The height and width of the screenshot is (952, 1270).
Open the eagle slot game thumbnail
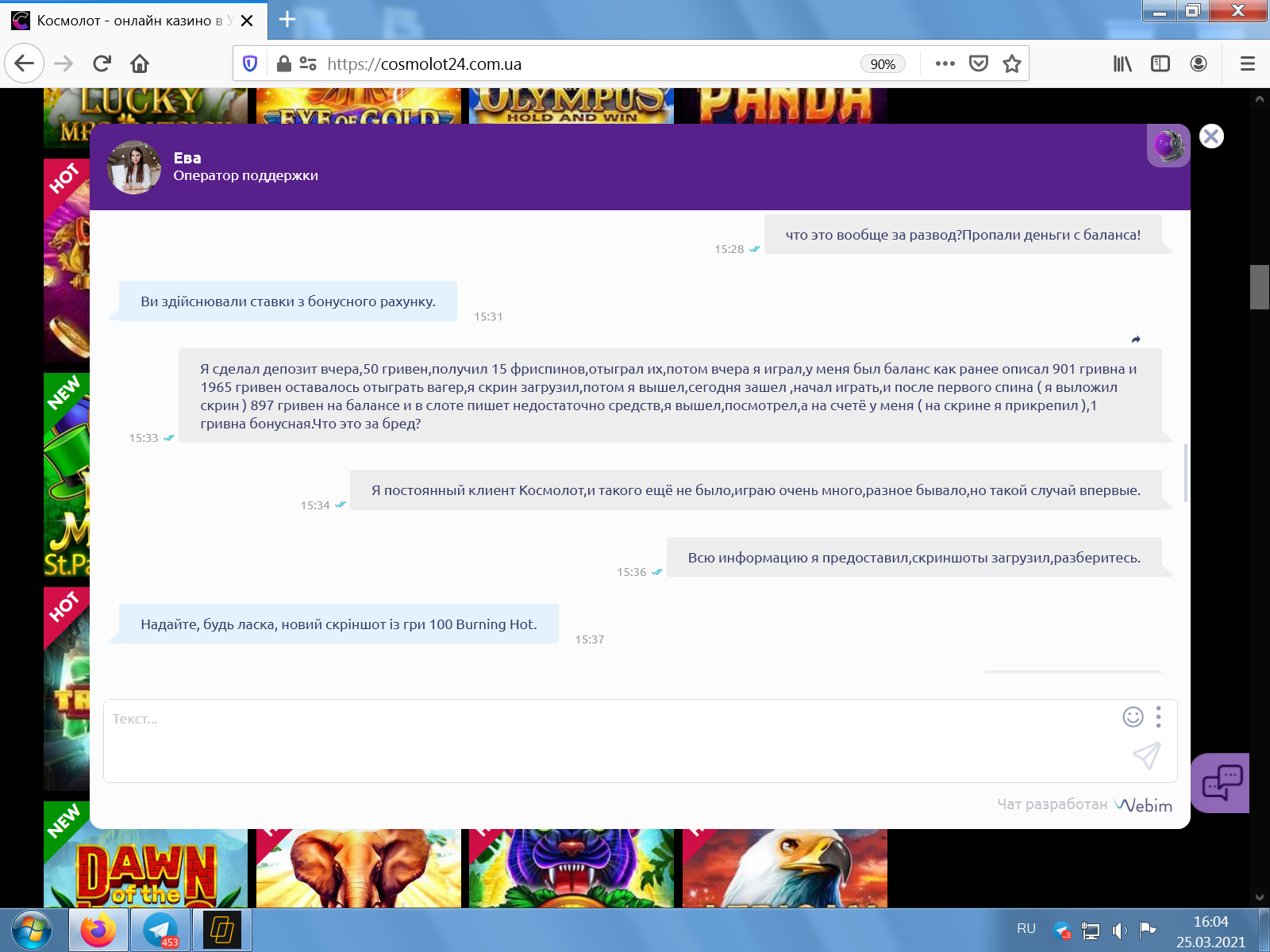[x=785, y=868]
